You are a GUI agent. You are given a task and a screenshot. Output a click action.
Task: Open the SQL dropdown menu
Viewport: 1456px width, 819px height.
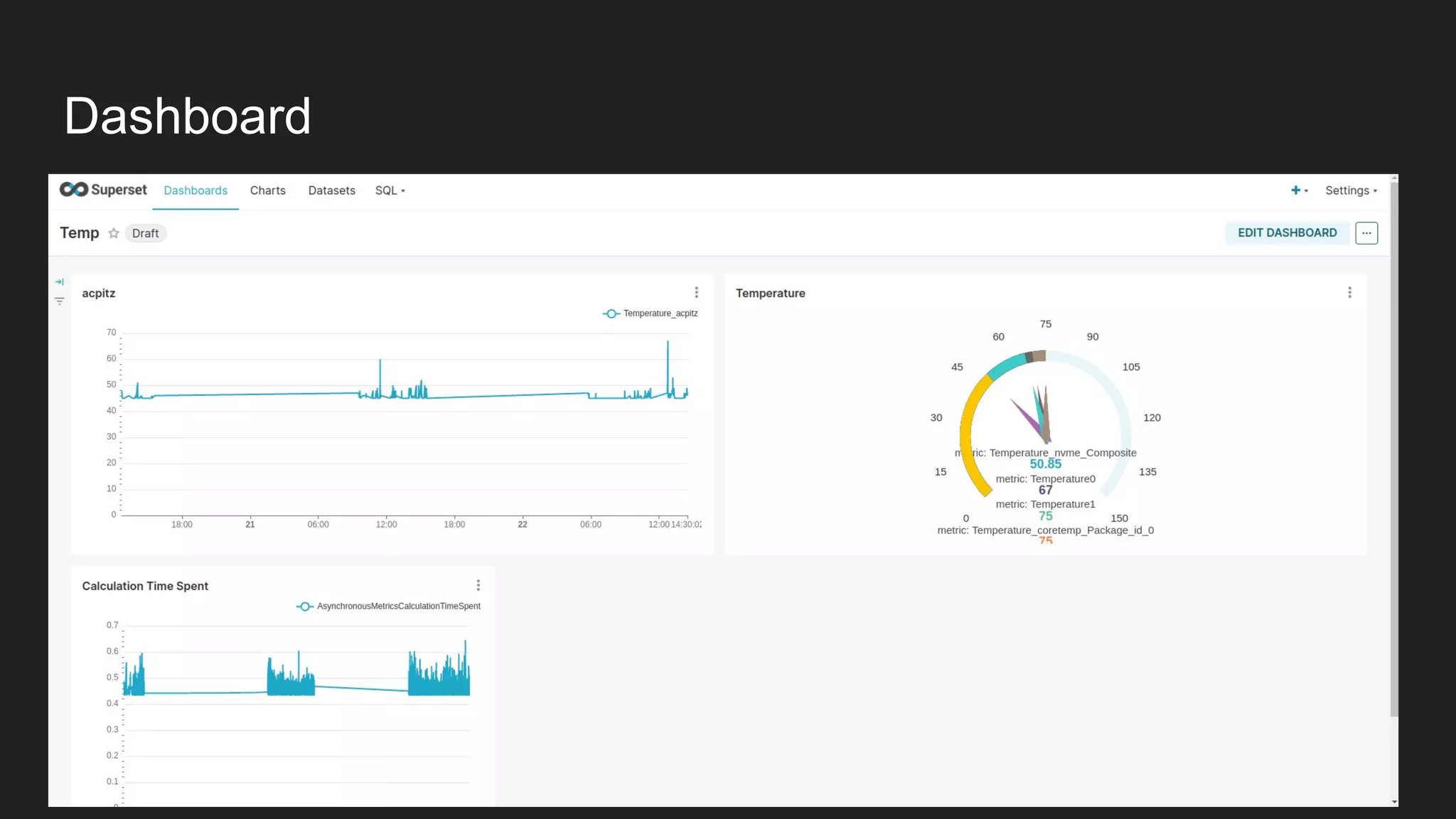[390, 191]
